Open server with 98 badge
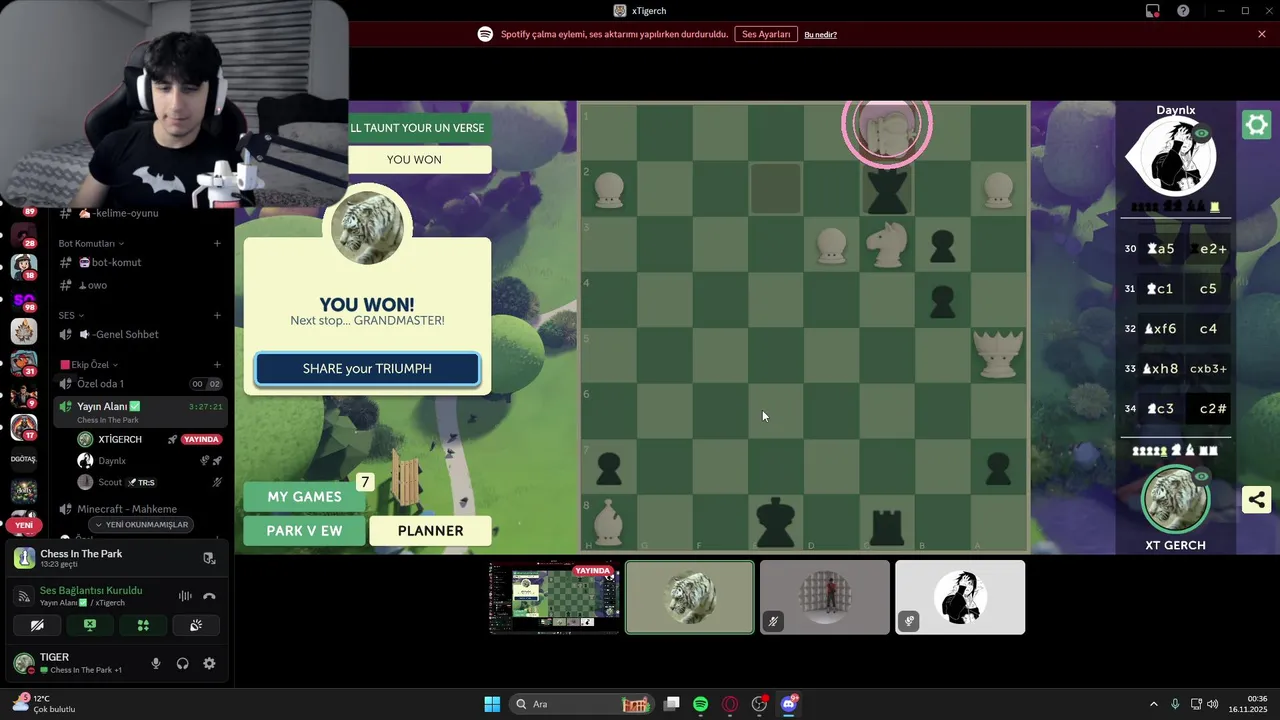 (x=24, y=299)
